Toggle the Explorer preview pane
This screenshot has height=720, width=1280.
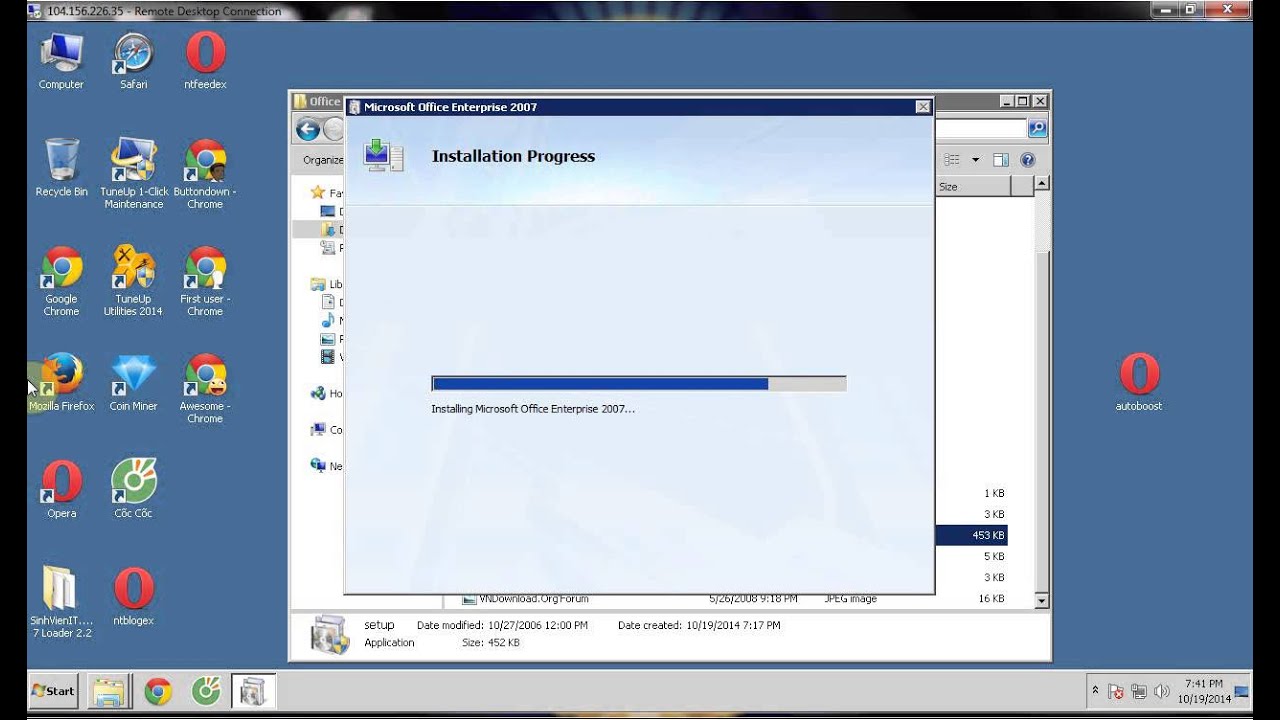[x=1000, y=160]
